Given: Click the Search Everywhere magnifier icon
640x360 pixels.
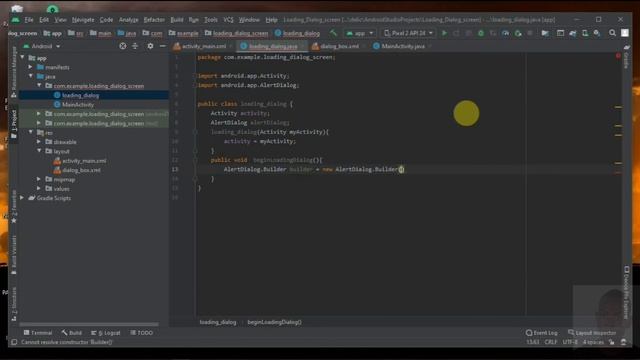Looking at the screenshot, I should click(612, 33).
